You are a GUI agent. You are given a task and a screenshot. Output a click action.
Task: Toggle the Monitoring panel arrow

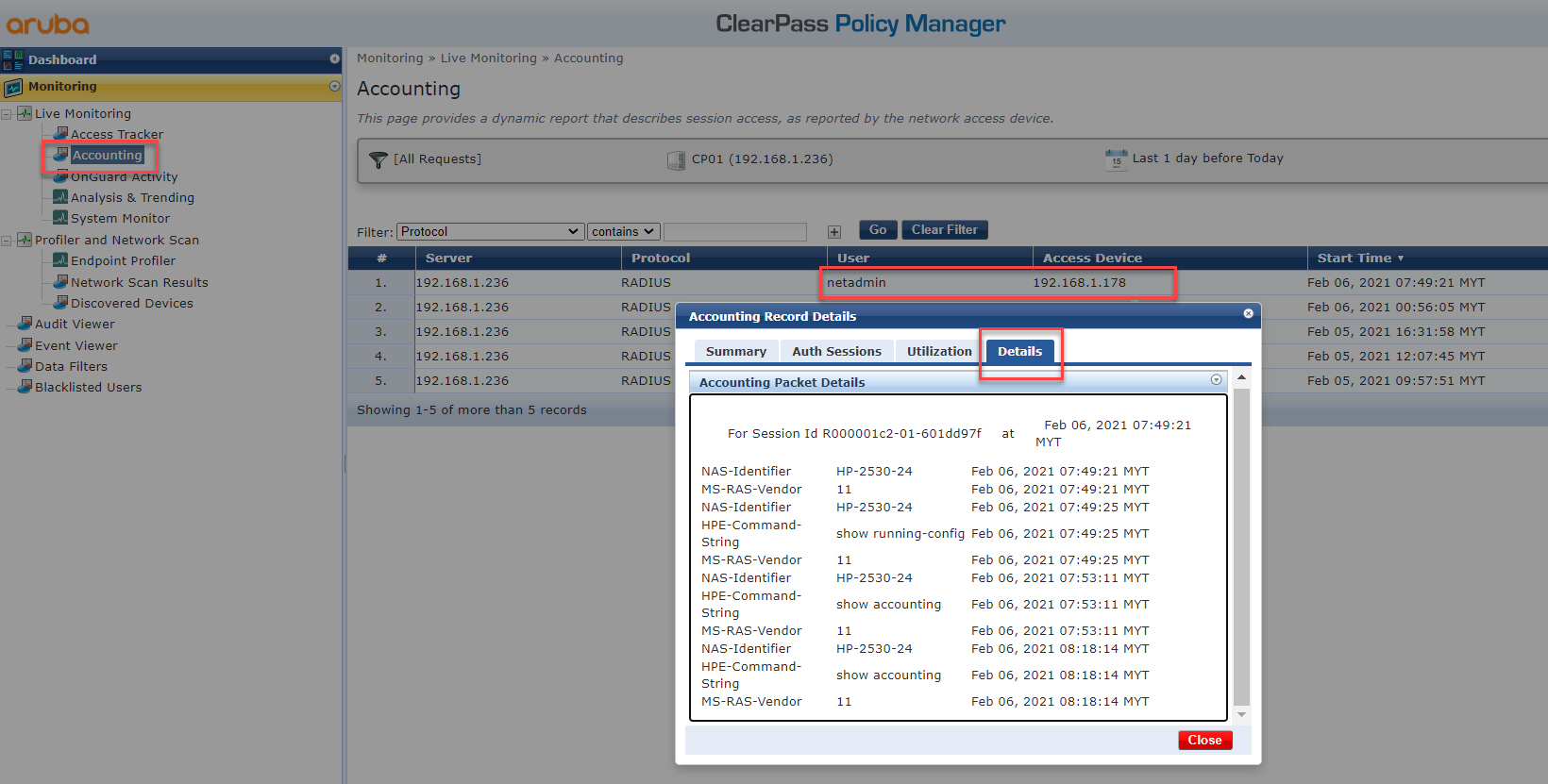pos(334,86)
